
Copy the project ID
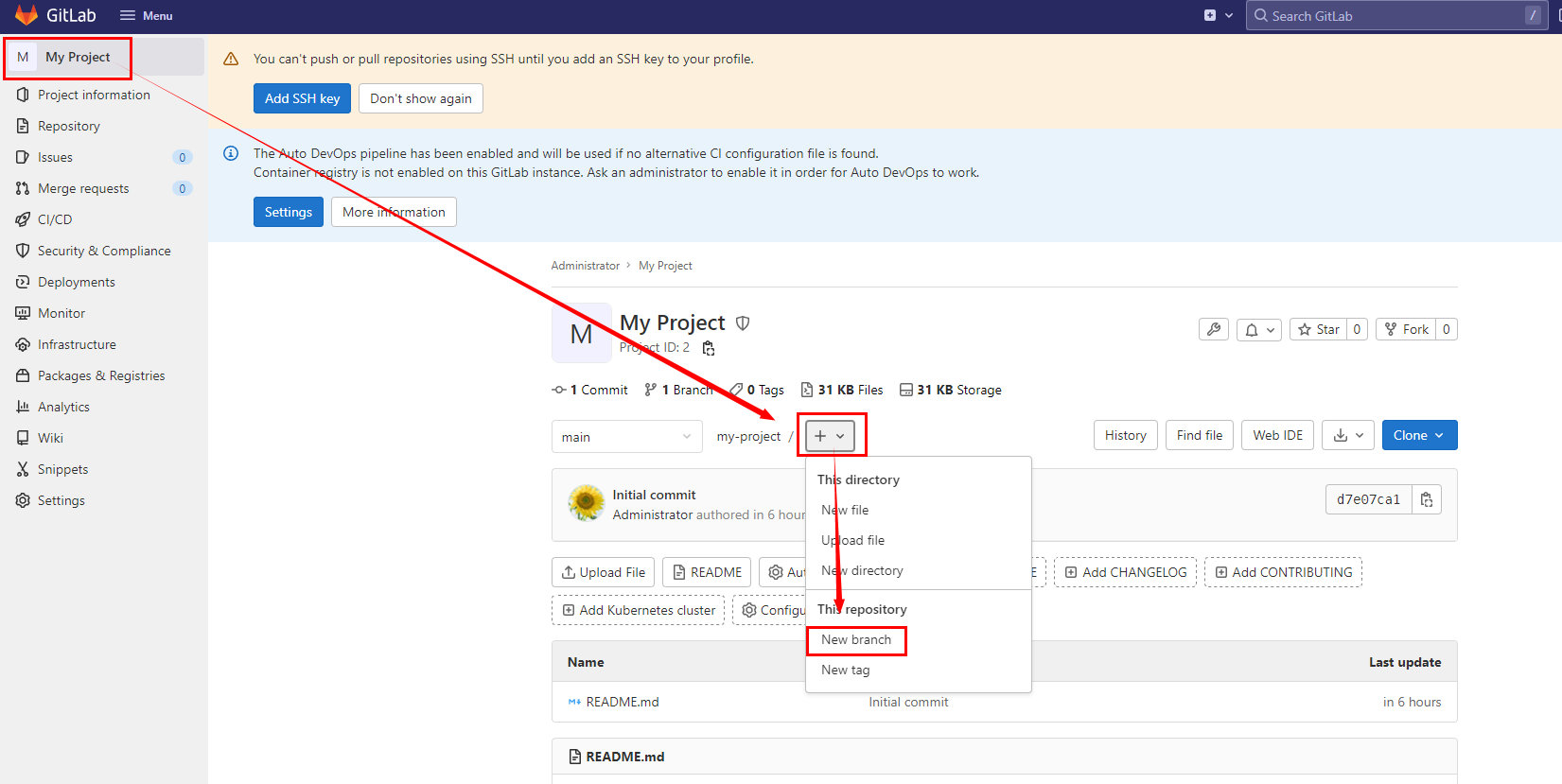pos(709,348)
